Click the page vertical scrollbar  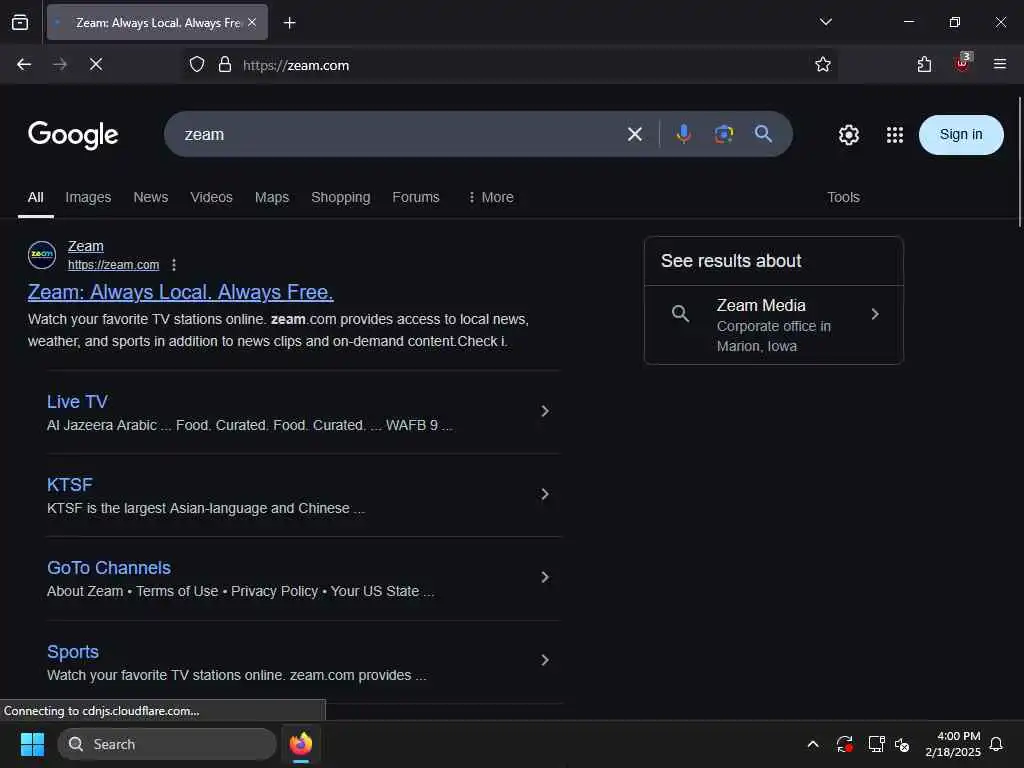coord(1019,161)
